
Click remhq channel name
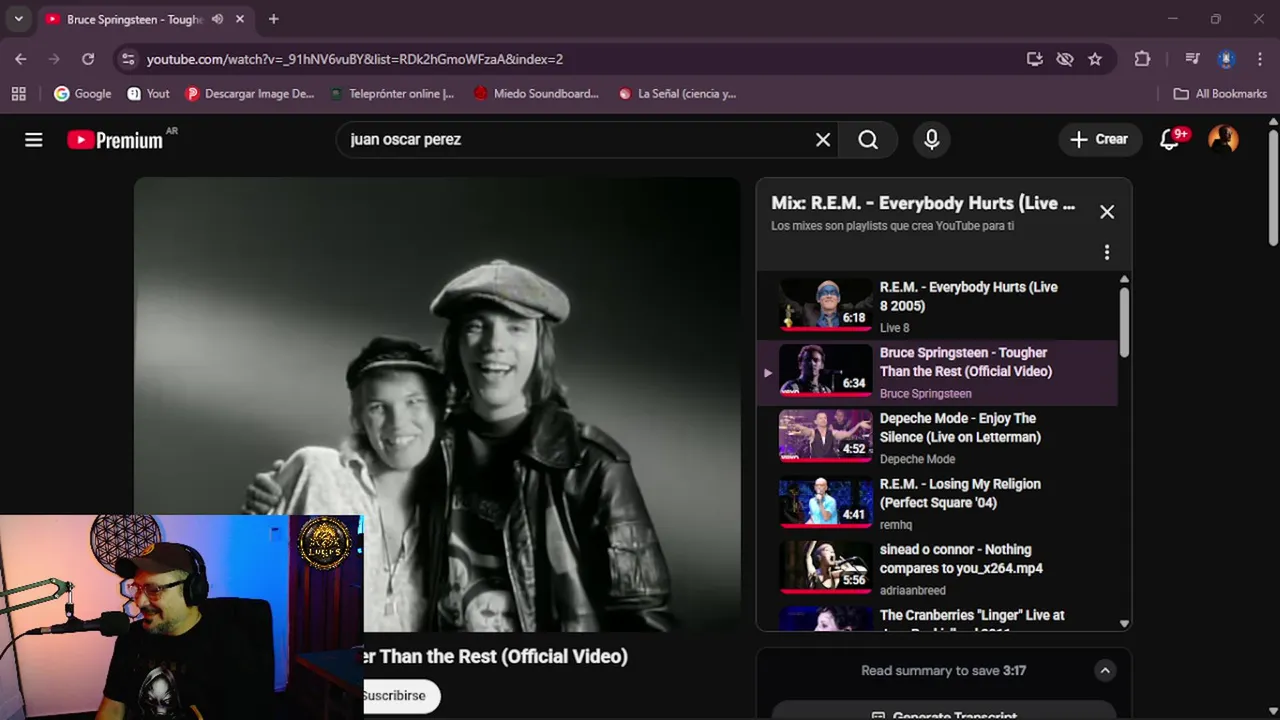point(896,525)
